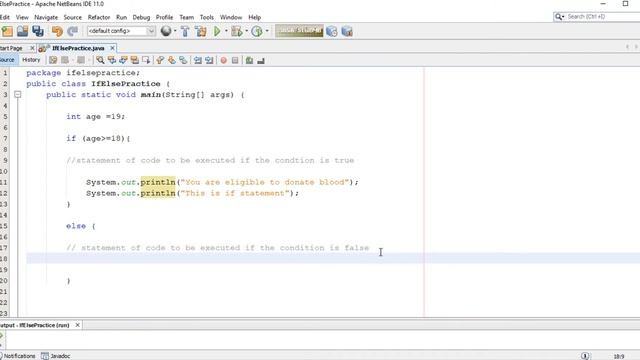The height and width of the screenshot is (360, 640).
Task: Open the Refactor menu
Action: (99, 17)
